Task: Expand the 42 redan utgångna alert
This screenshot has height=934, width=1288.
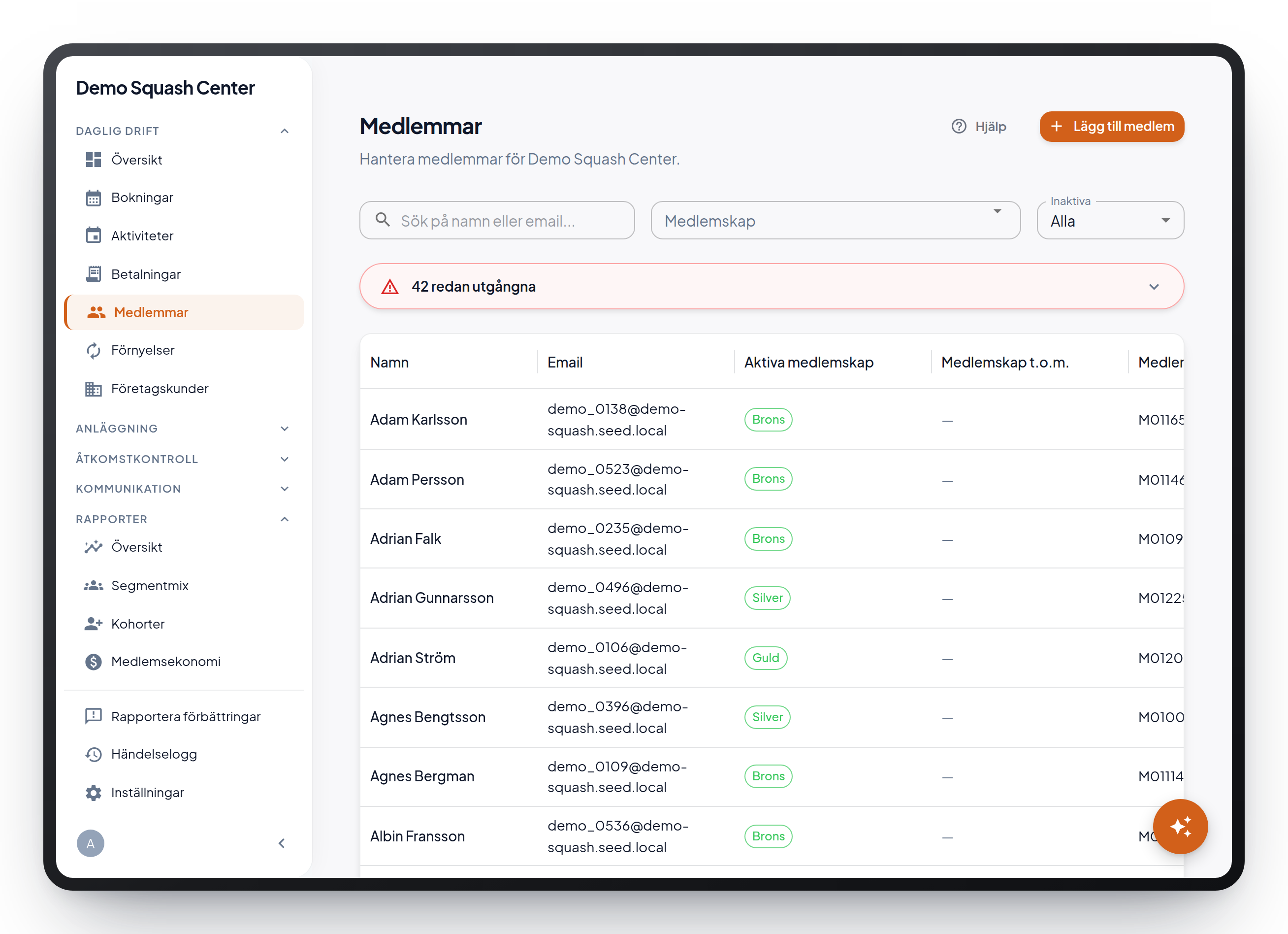Action: [772, 286]
